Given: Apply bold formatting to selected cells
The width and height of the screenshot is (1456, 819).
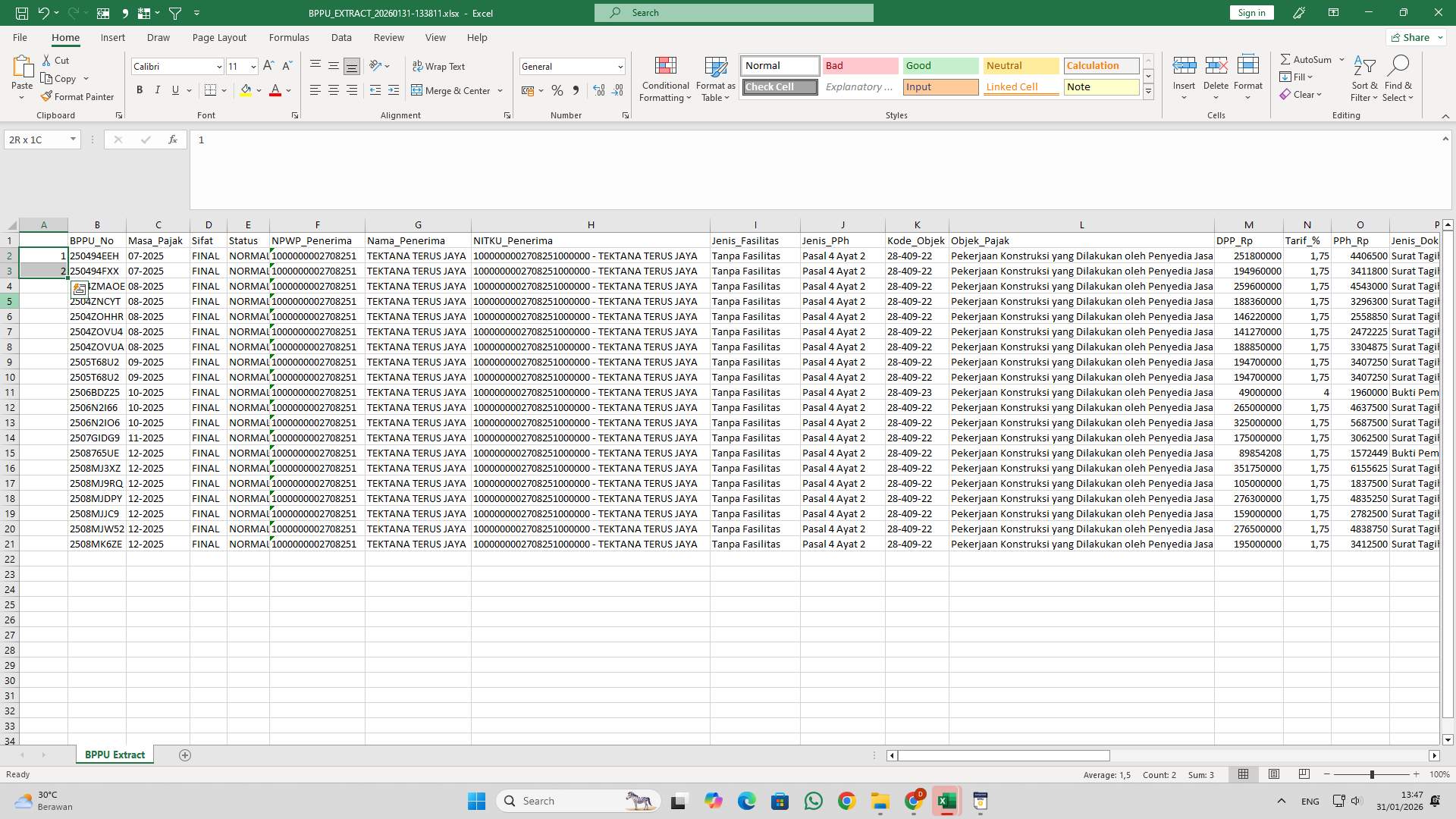Looking at the screenshot, I should 140,90.
